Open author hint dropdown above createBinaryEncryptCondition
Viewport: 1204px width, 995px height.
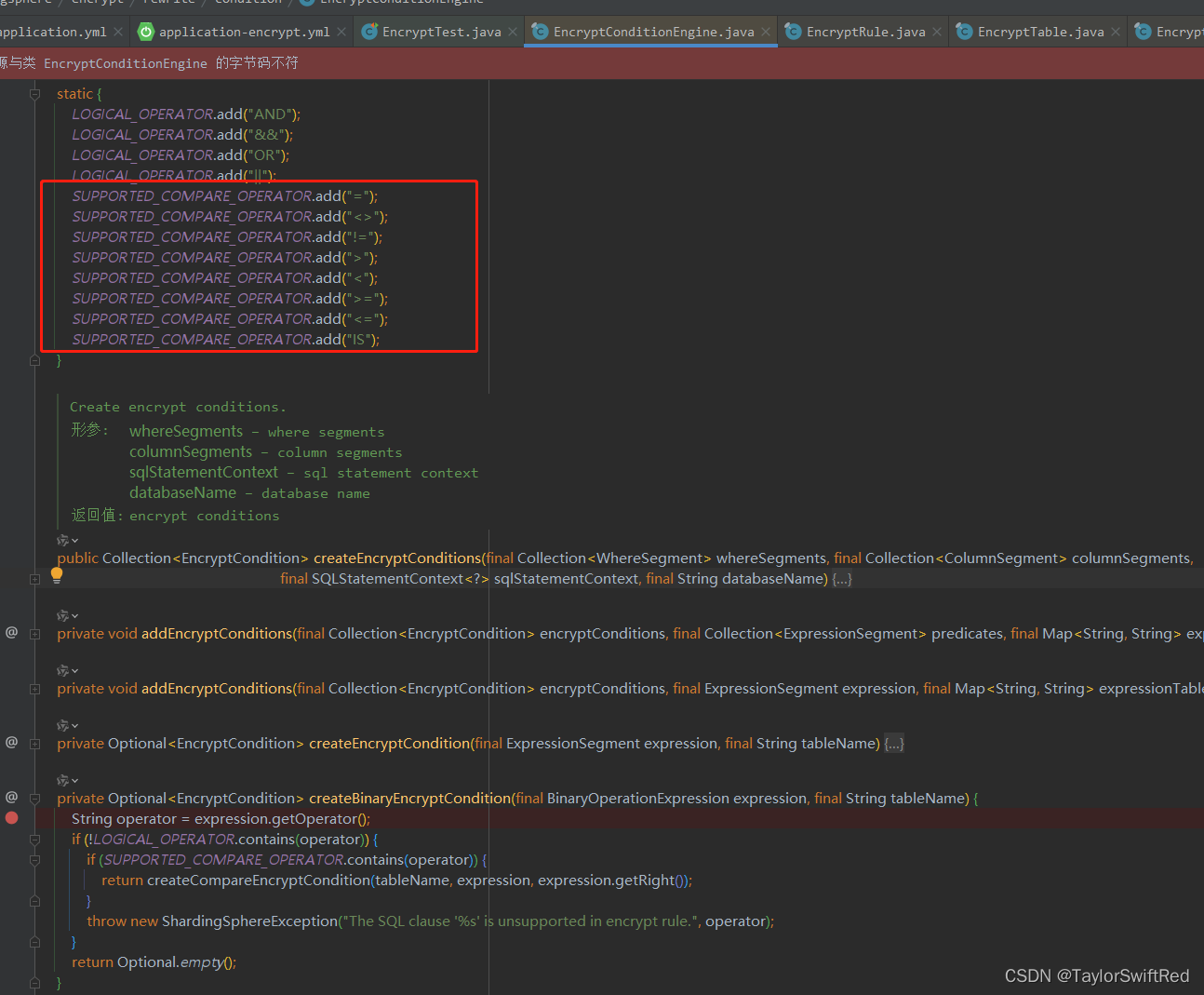[67, 780]
